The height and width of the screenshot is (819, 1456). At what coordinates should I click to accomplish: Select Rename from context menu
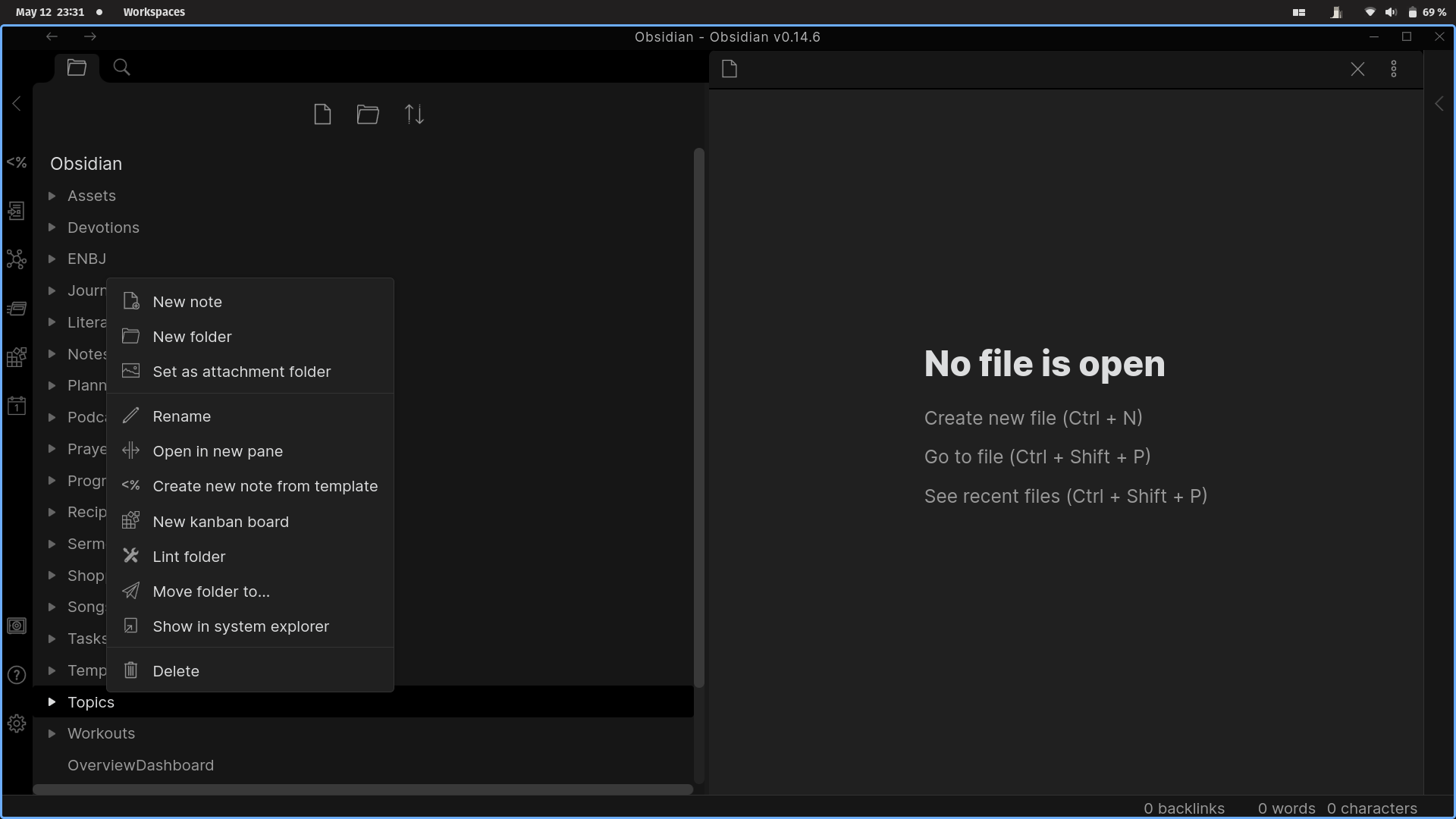pyautogui.click(x=182, y=416)
